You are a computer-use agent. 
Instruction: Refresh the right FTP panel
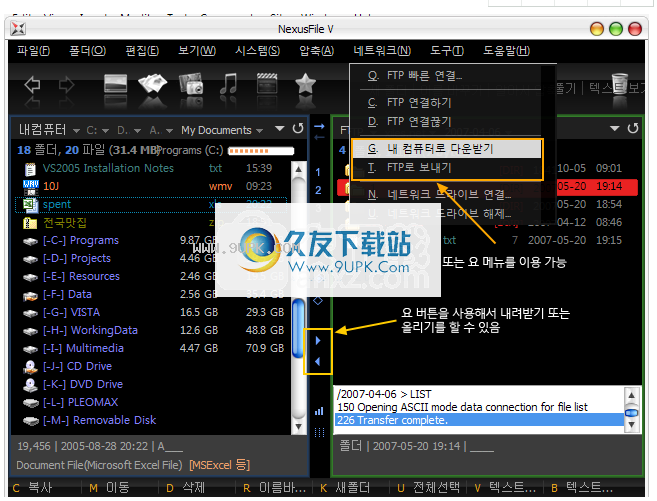tap(633, 128)
